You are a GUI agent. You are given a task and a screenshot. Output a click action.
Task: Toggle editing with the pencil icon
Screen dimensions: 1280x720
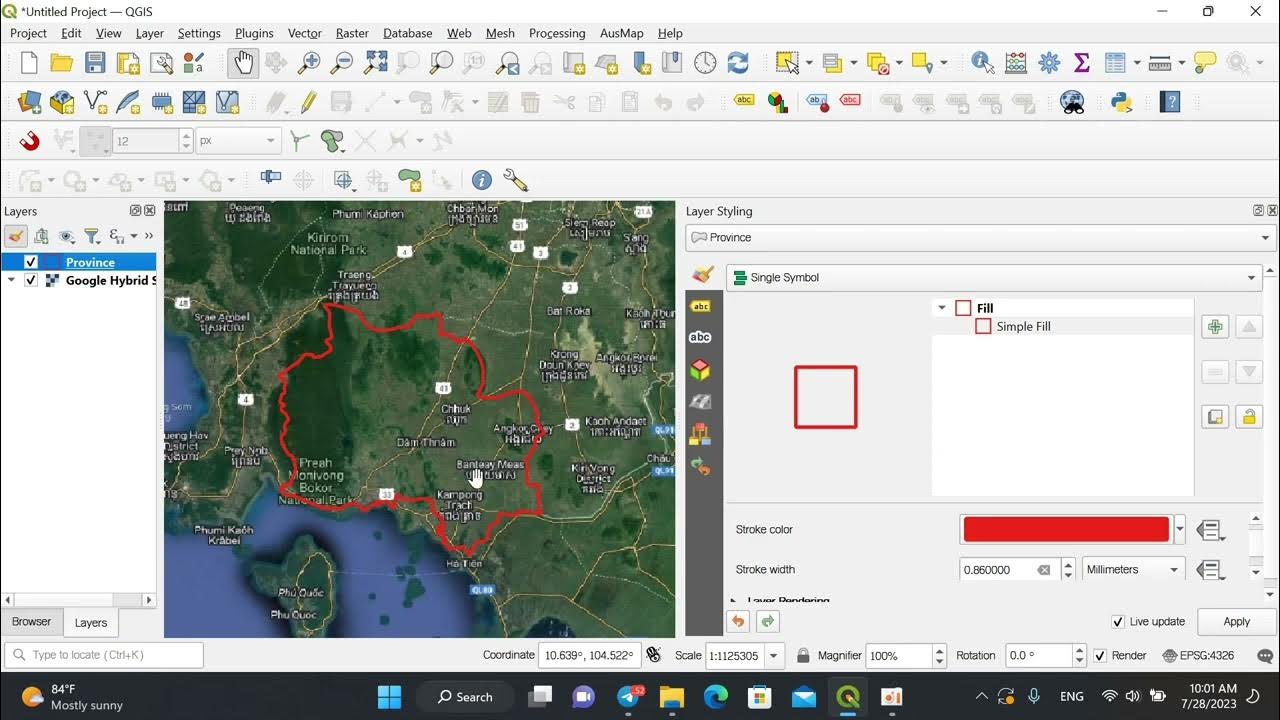(308, 102)
